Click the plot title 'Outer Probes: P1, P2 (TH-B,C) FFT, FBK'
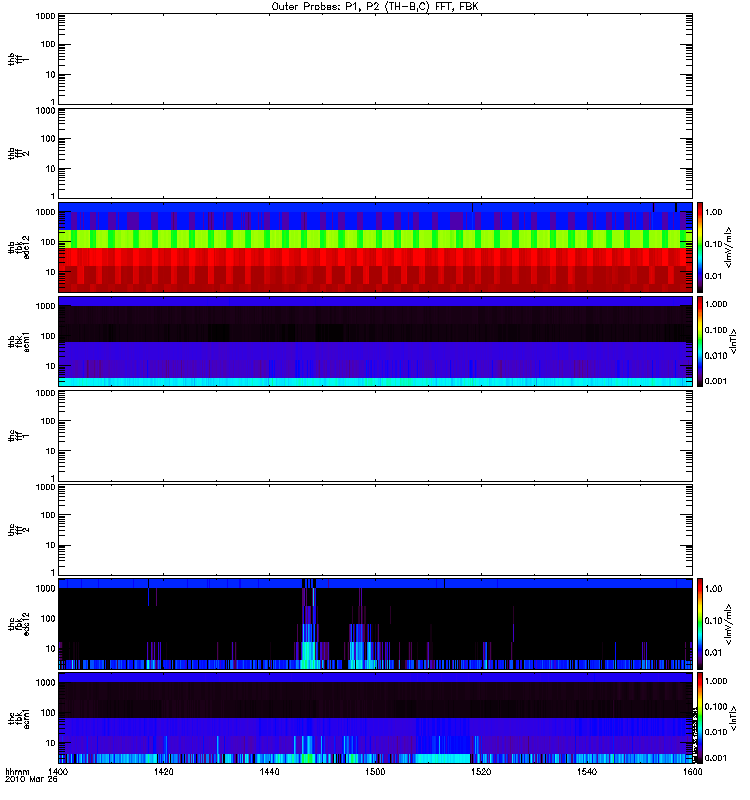This screenshot has width=750, height=800. [x=375, y=7]
